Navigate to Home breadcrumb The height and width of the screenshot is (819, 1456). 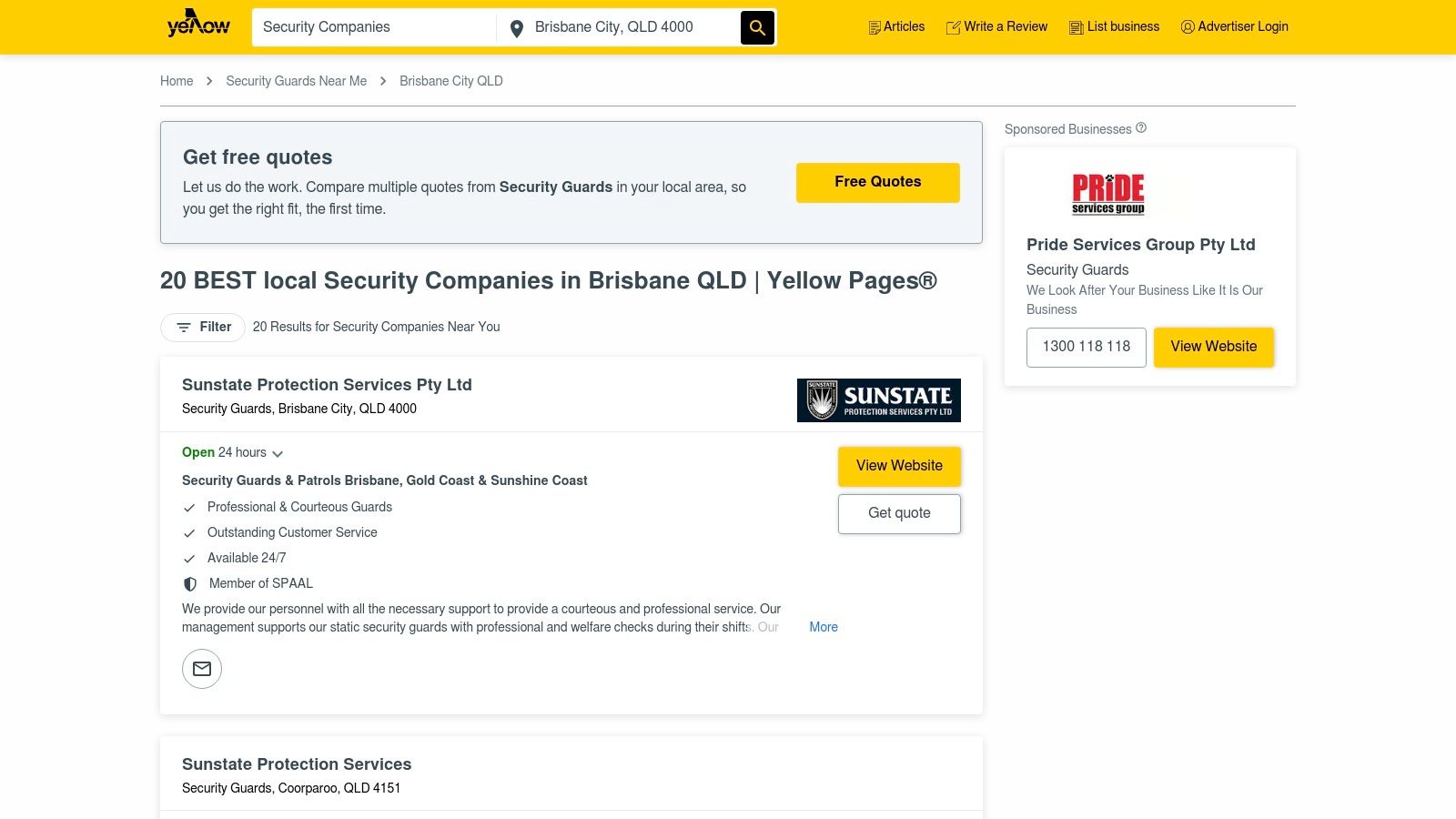click(177, 81)
